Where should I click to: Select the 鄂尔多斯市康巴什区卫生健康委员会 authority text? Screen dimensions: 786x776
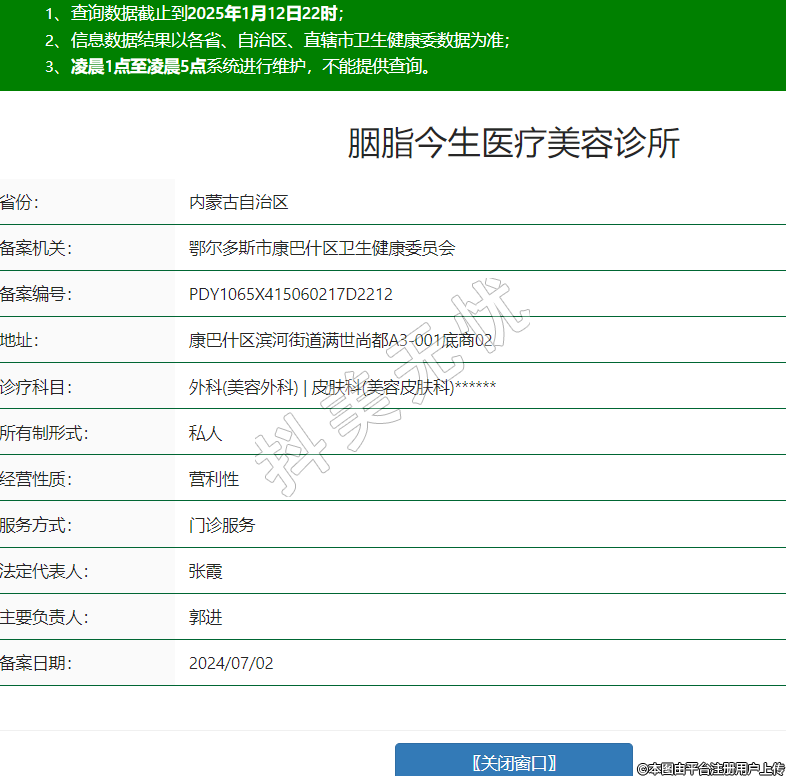321,248
